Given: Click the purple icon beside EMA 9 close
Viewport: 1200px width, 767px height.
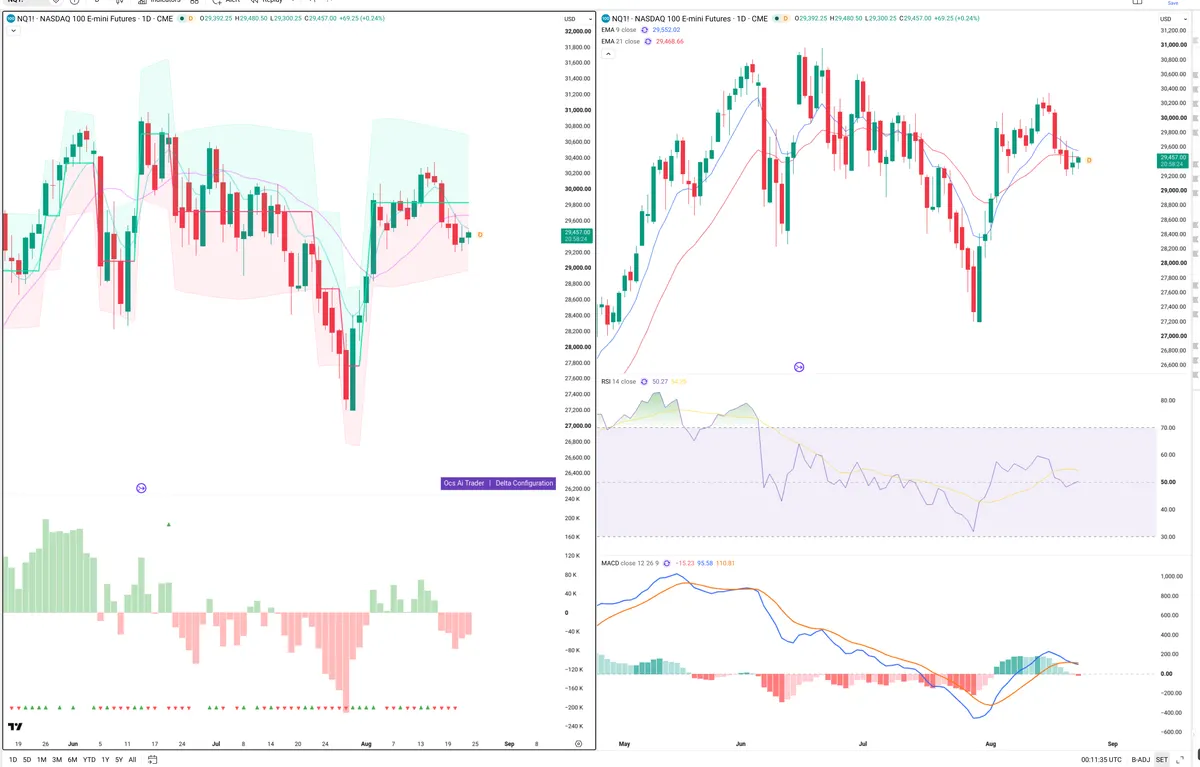Looking at the screenshot, I should point(646,30).
